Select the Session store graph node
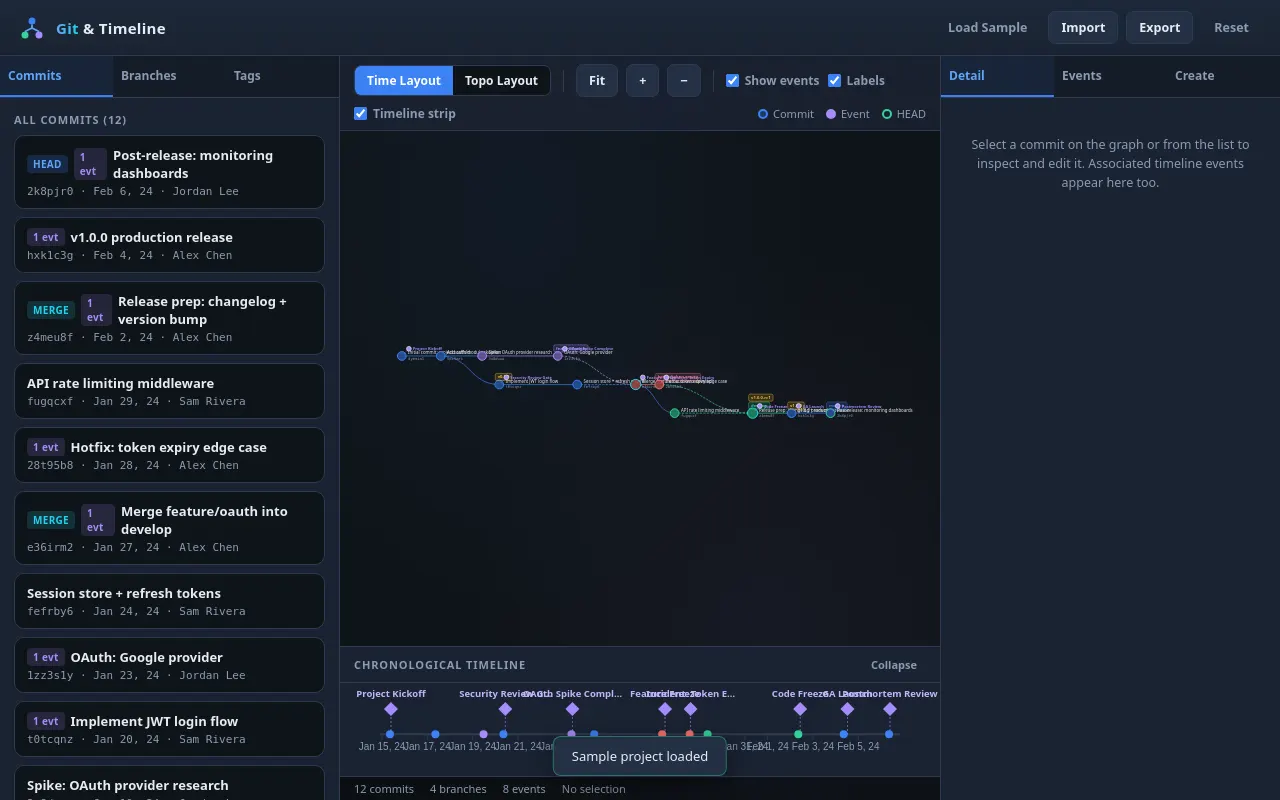Viewport: 1280px width, 800px height. click(x=577, y=384)
